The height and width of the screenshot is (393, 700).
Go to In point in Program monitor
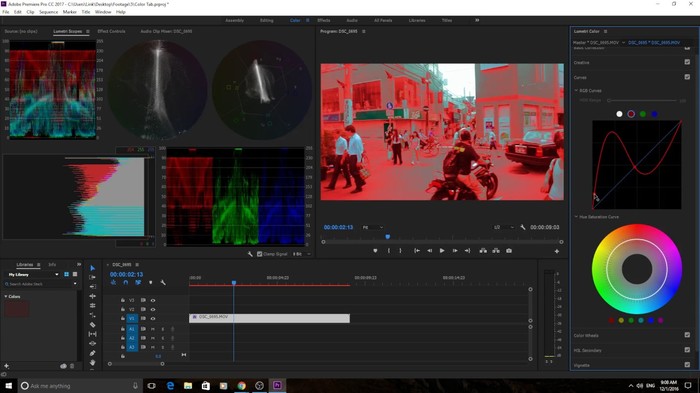(417, 251)
